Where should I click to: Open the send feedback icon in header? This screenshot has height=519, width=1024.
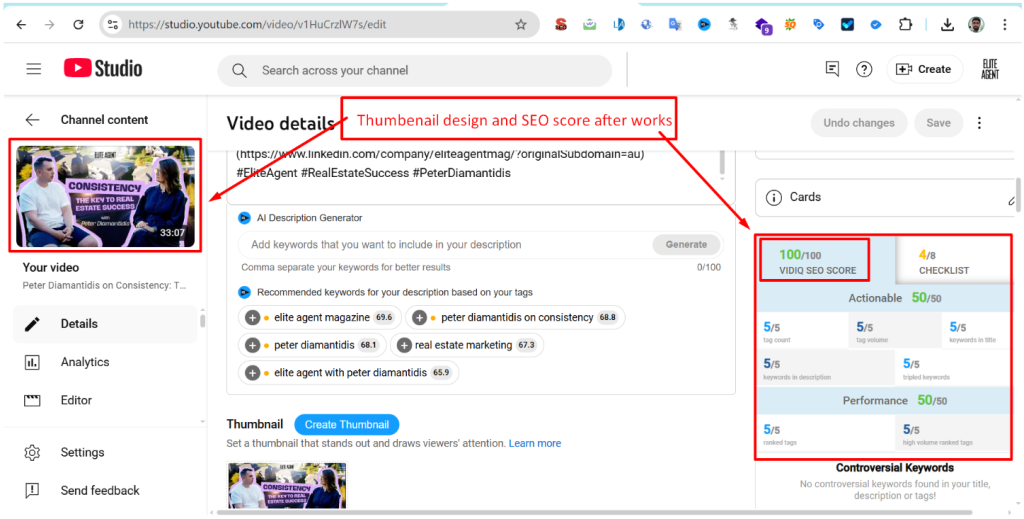coord(832,69)
